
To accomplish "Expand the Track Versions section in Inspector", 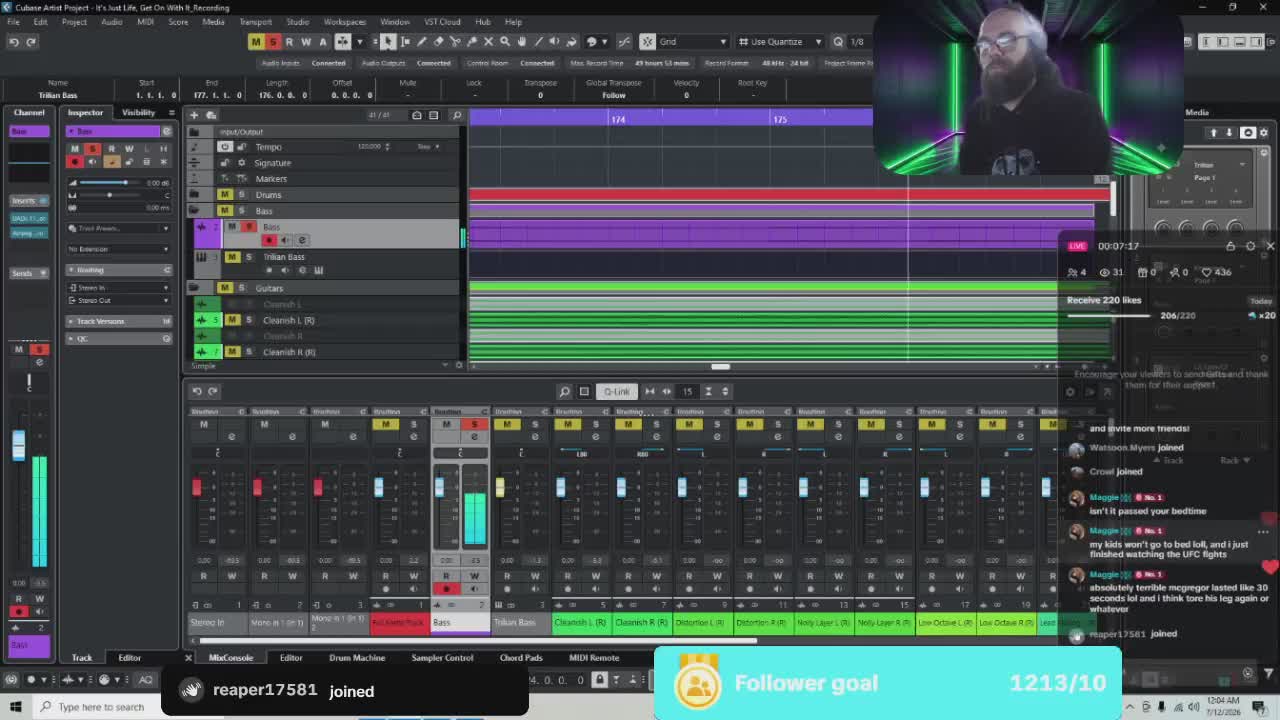I will pos(118,321).
